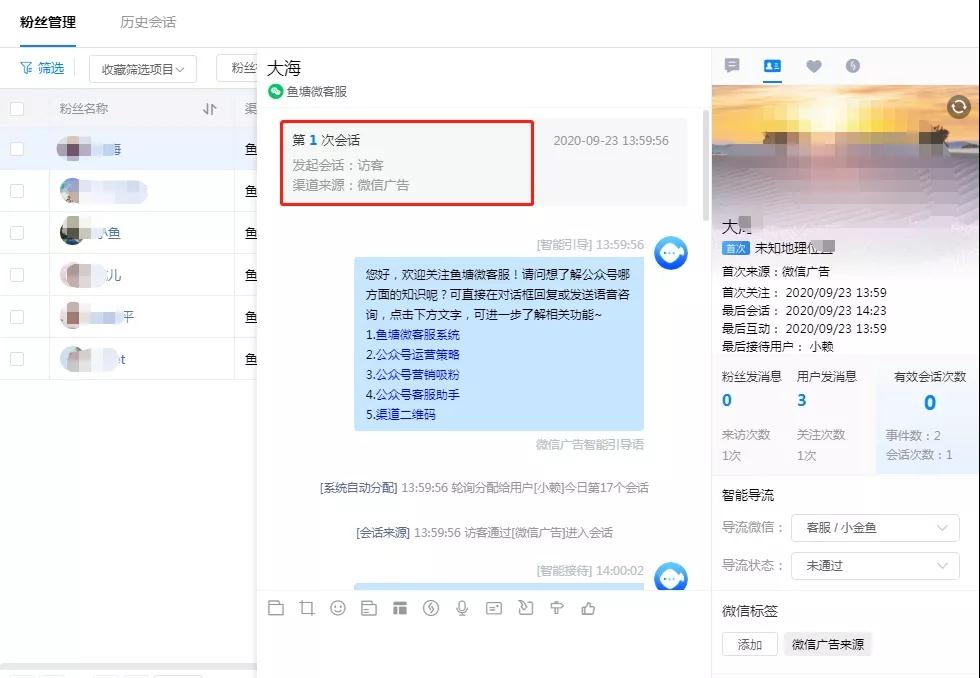
Task: Click the 粉丝名称 column header
Action: (84, 109)
